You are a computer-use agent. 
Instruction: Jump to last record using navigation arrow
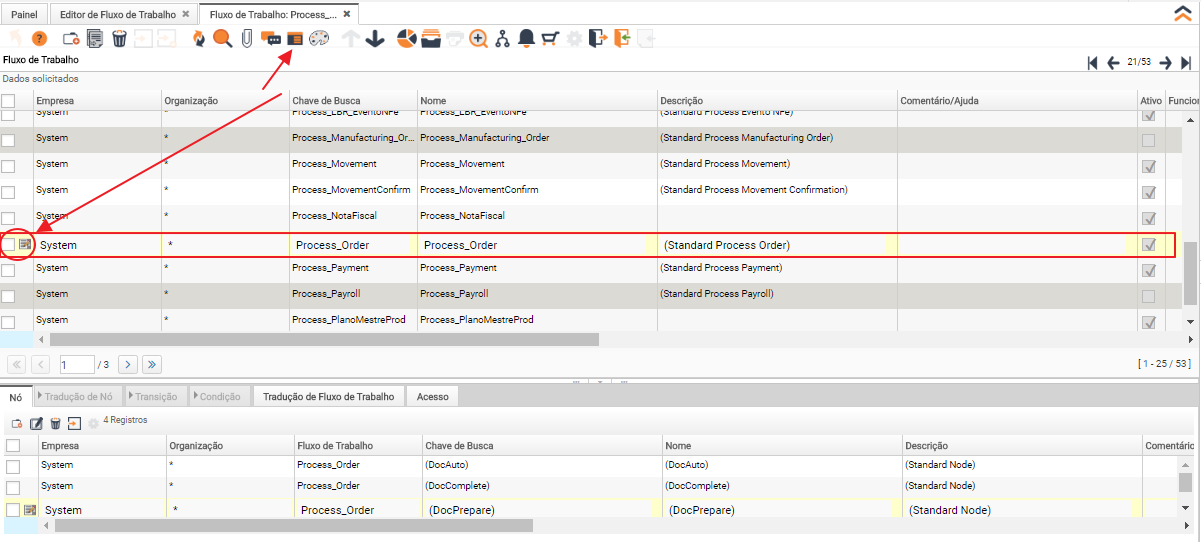click(x=1186, y=63)
